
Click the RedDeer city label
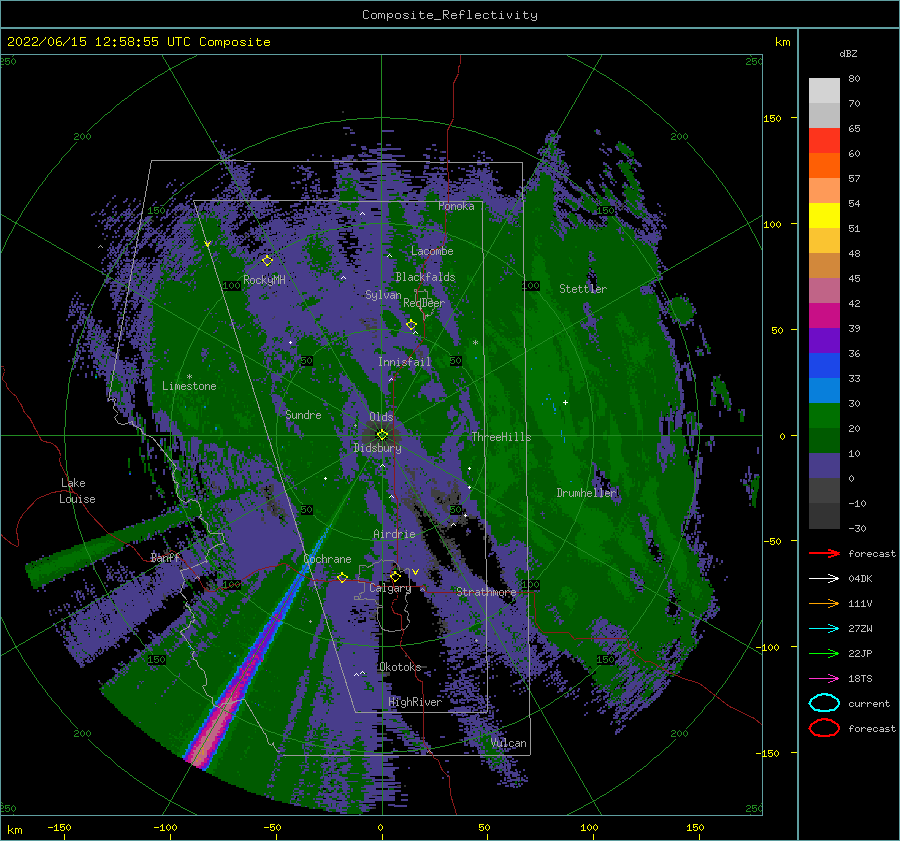(424, 303)
